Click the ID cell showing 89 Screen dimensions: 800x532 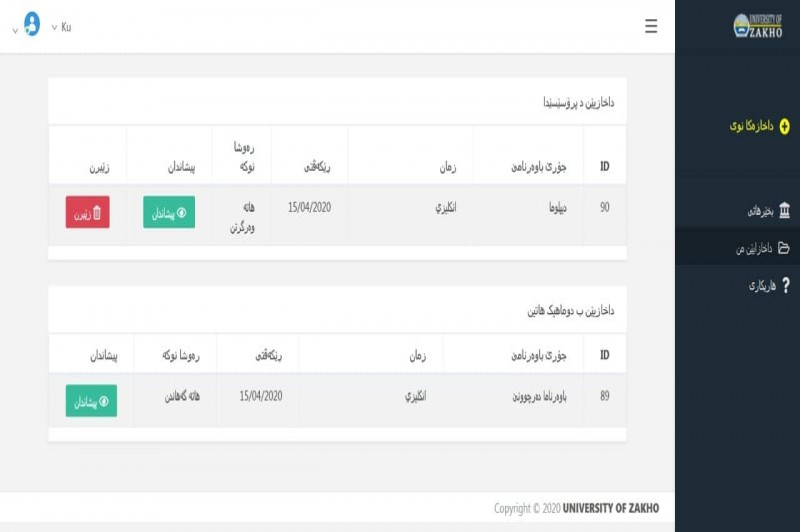(x=604, y=396)
